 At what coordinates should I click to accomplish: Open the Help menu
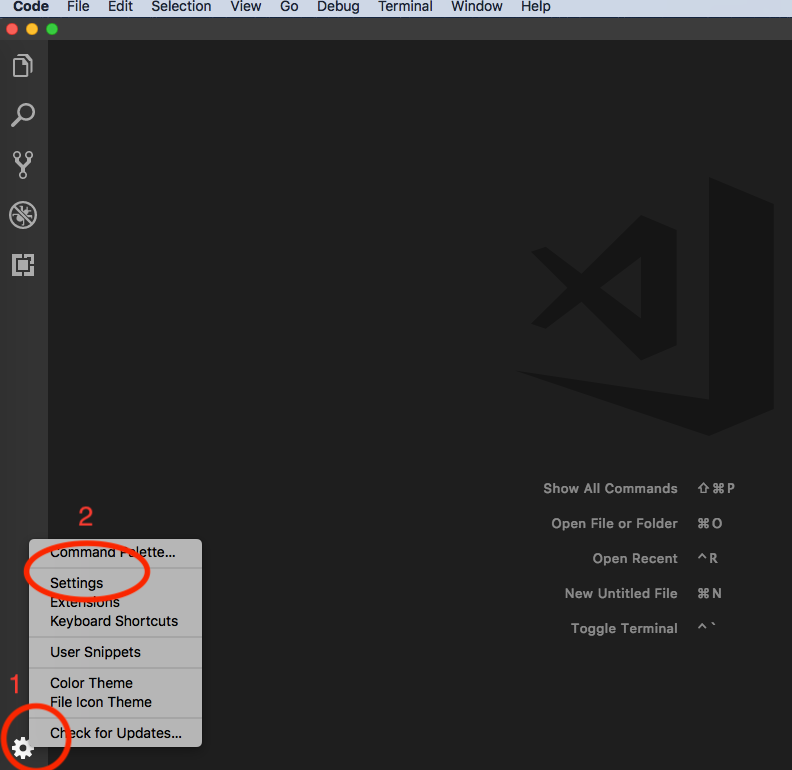(x=535, y=7)
